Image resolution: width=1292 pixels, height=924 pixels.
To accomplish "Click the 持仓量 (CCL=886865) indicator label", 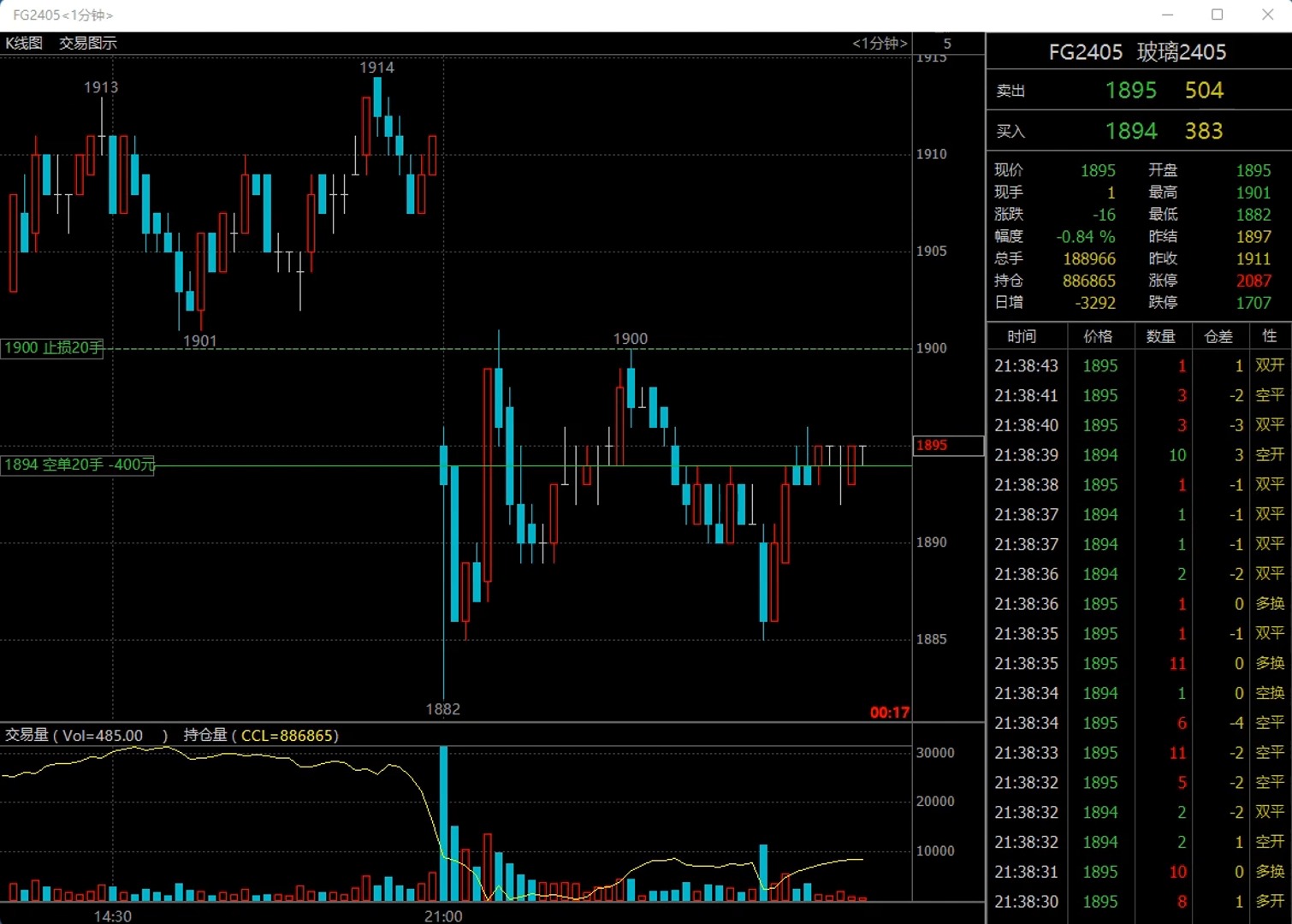I will click(261, 735).
